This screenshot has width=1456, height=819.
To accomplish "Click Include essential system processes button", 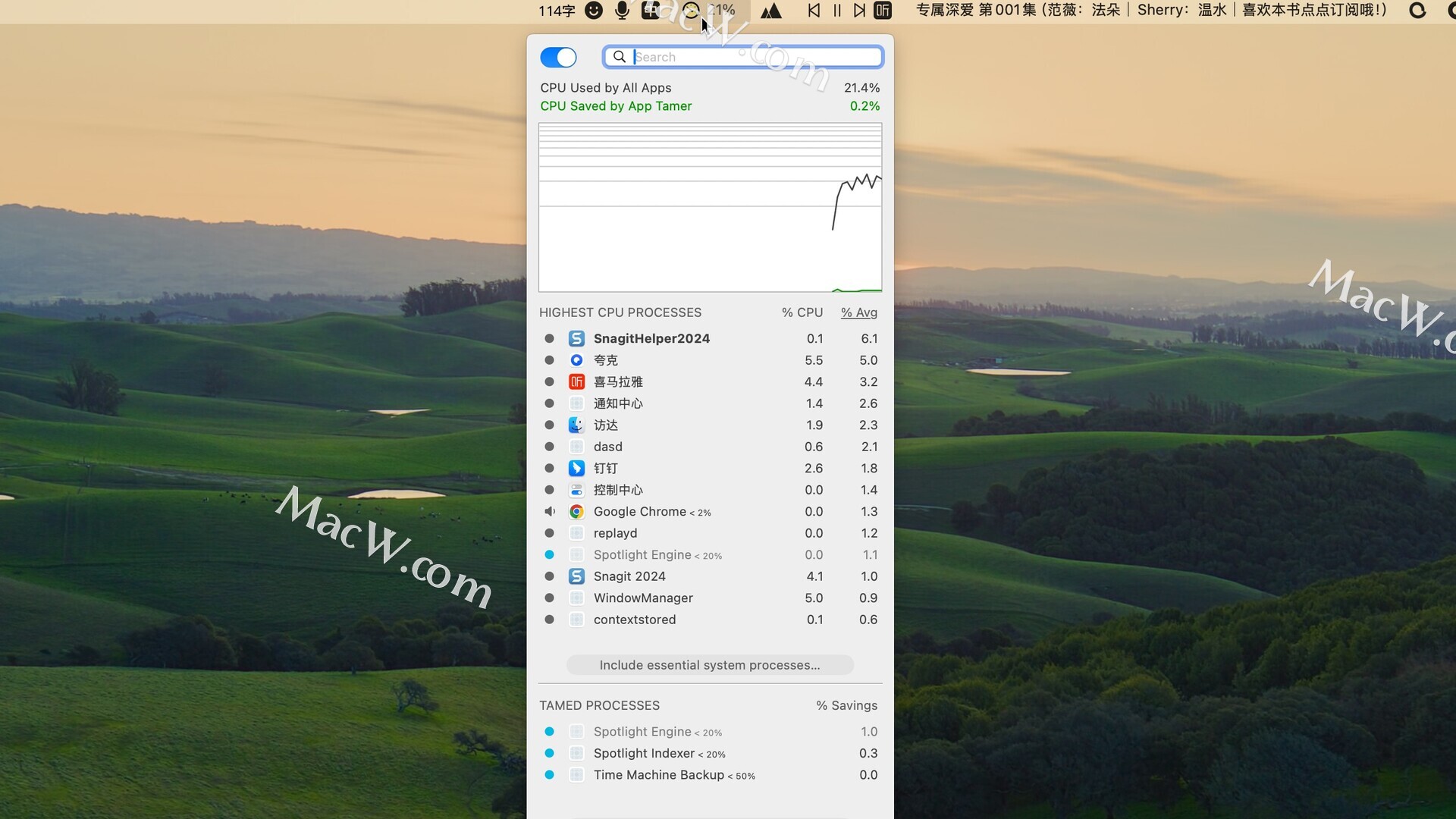I will coord(710,665).
